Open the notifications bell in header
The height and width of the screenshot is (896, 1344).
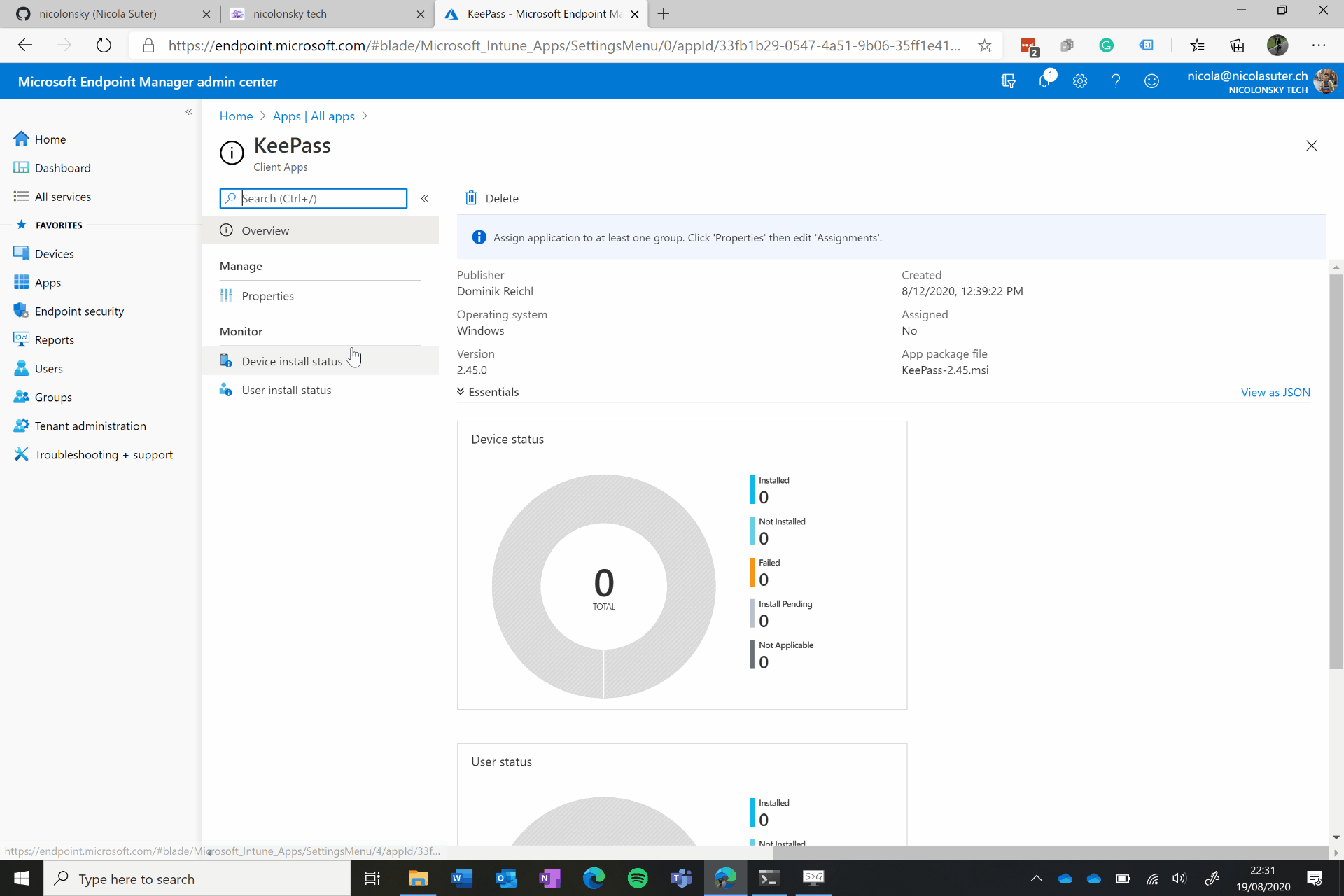click(1044, 81)
